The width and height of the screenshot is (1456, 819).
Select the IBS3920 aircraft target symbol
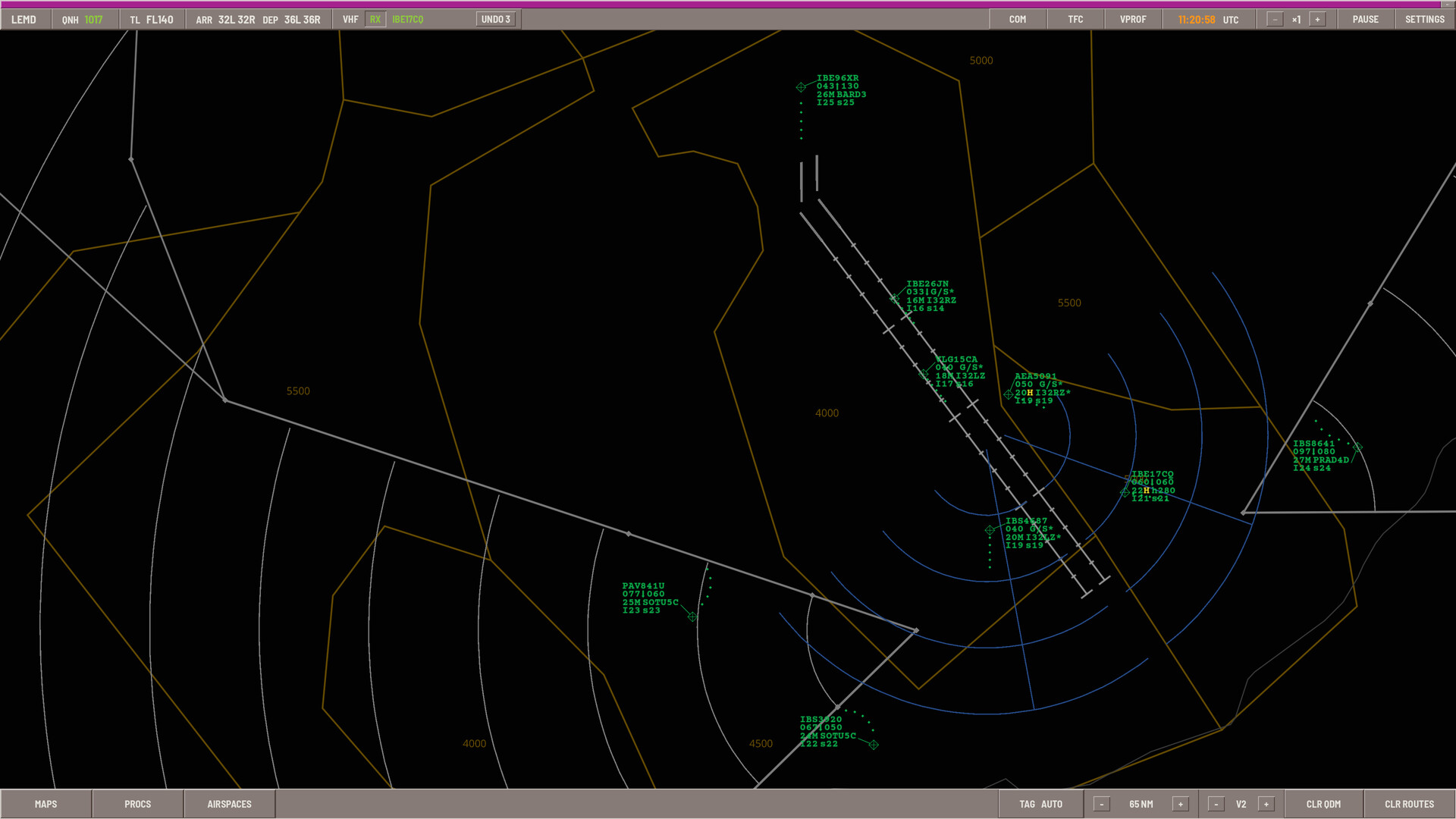874,745
